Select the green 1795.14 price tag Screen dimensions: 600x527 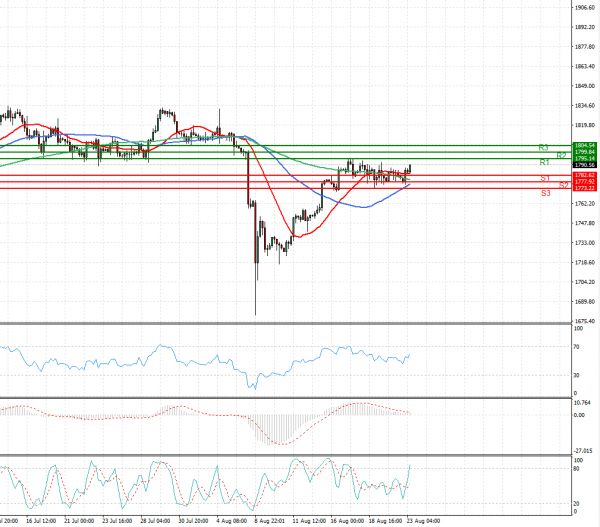585,158
